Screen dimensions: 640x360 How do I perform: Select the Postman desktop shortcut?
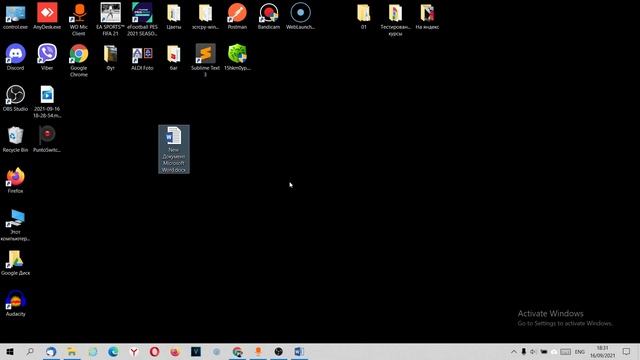pyautogui.click(x=237, y=17)
